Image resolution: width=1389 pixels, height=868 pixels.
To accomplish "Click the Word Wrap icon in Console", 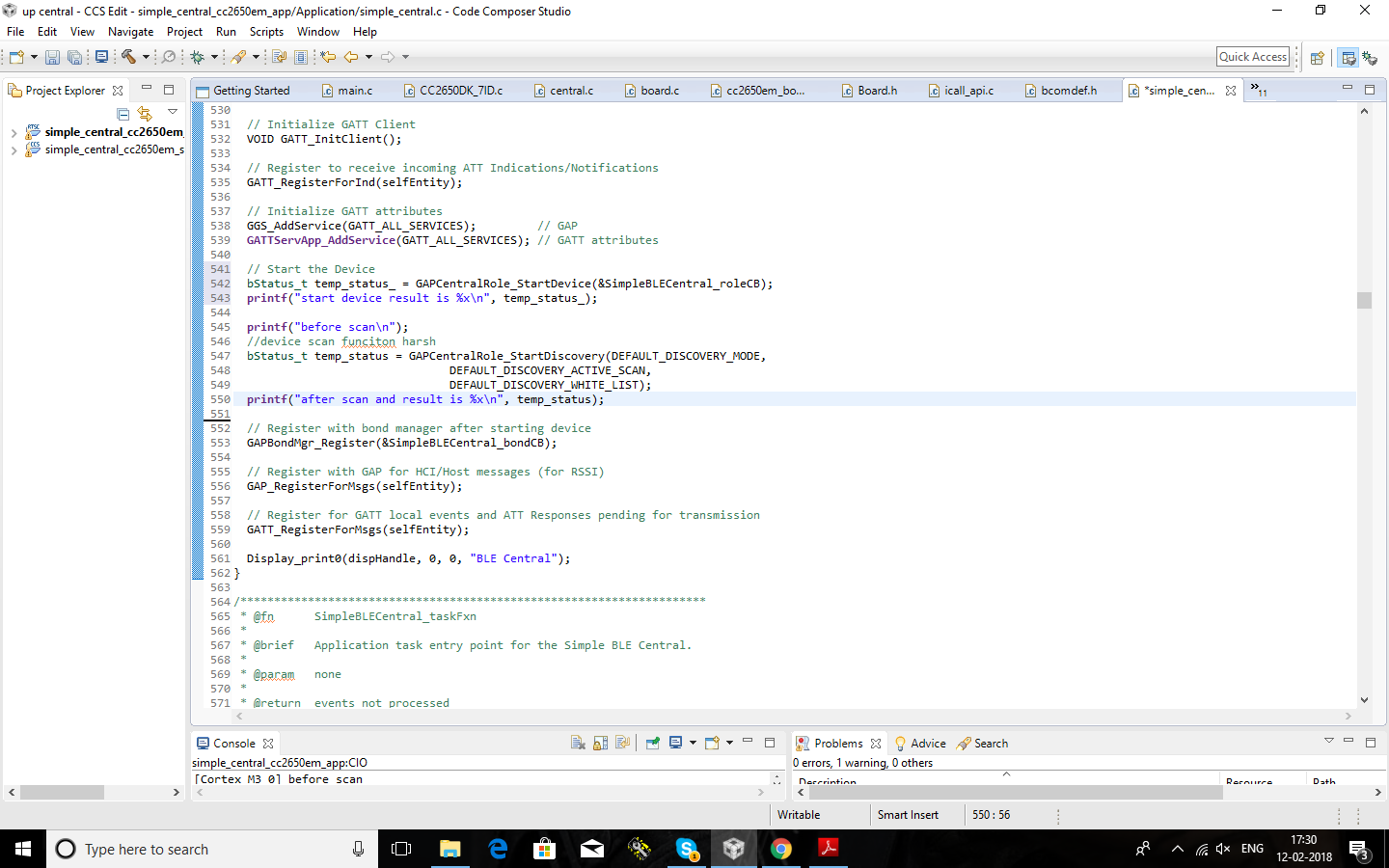I will point(622,743).
